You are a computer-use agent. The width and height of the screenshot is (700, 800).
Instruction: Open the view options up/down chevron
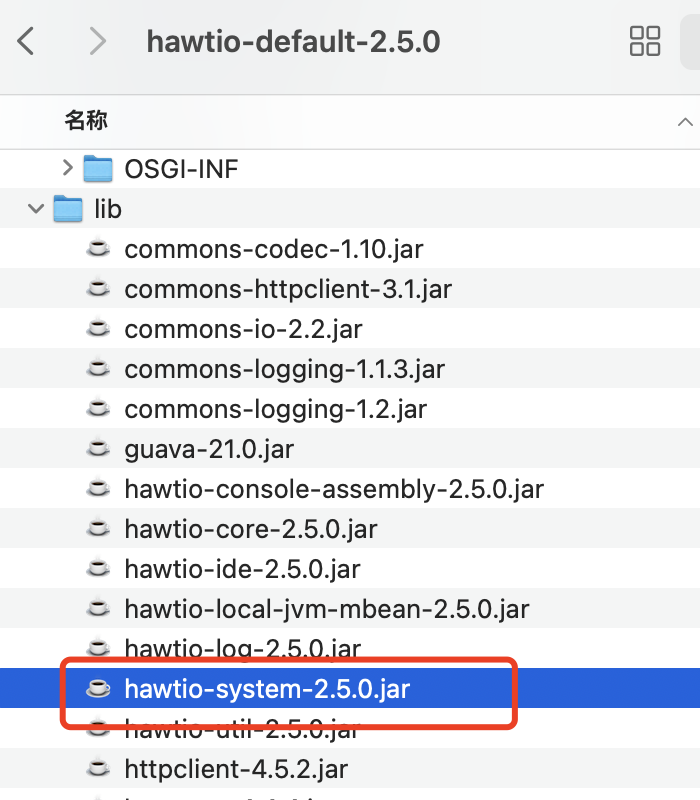click(690, 41)
